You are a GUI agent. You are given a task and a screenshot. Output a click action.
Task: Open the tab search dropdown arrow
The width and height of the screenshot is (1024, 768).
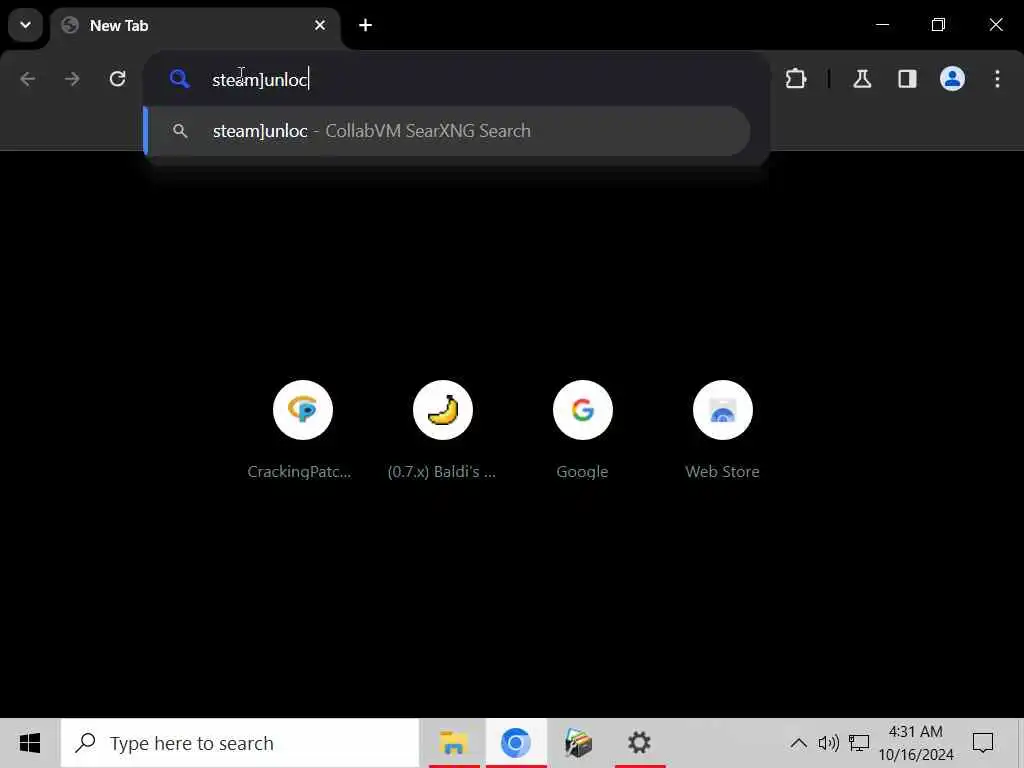point(25,25)
